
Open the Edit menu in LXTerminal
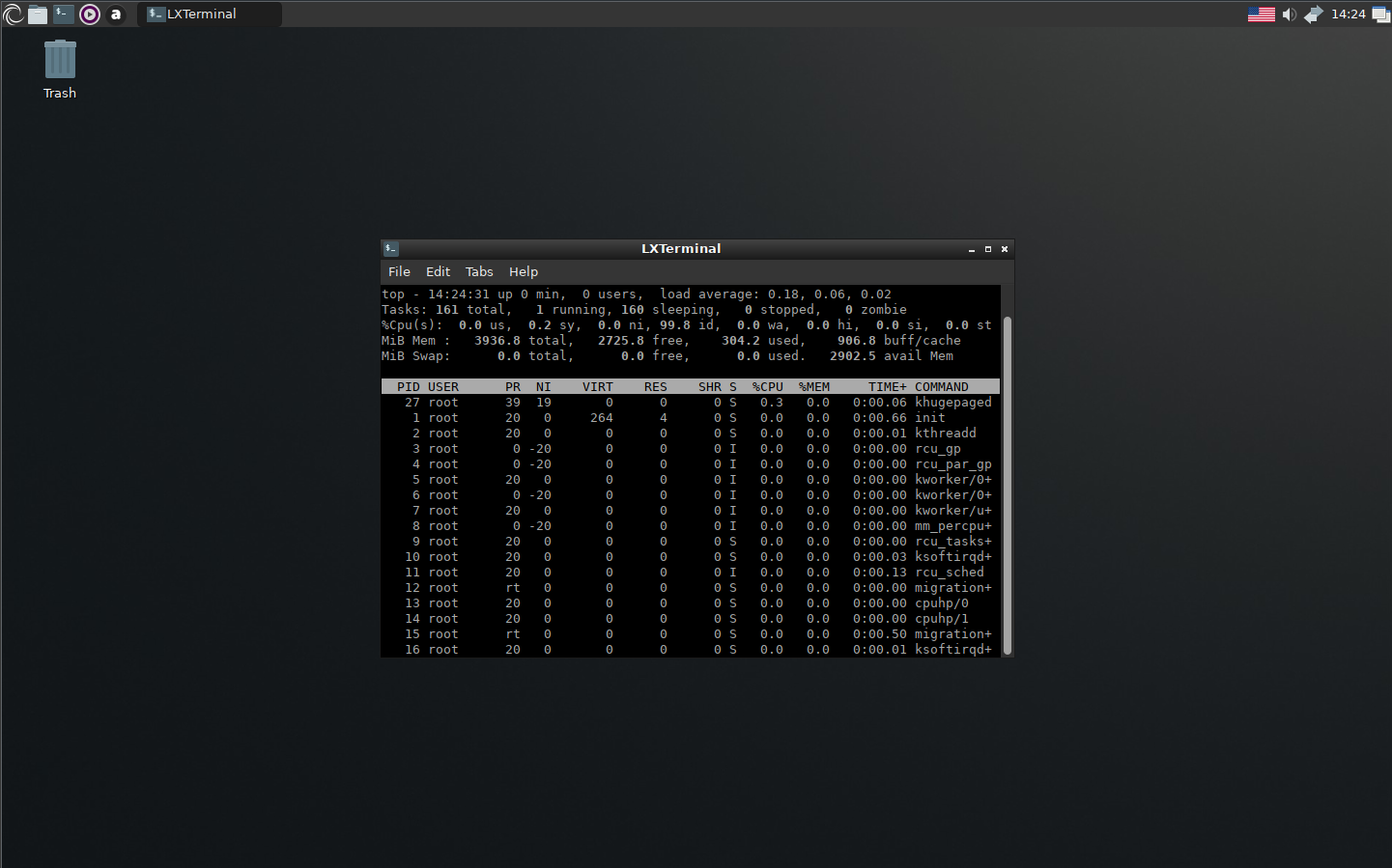pos(438,271)
